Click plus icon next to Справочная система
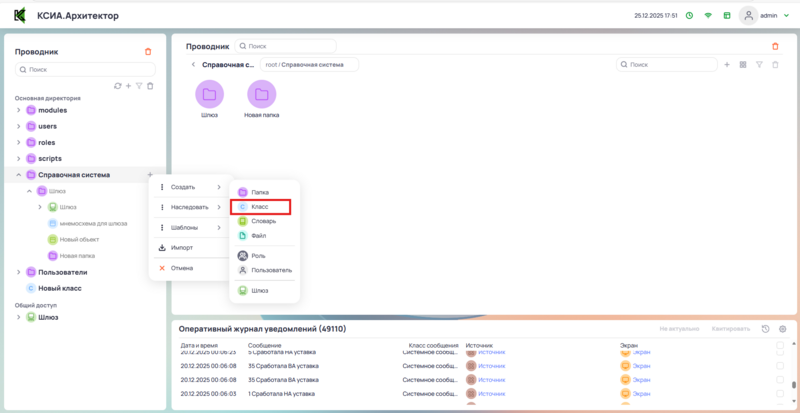 (x=149, y=175)
